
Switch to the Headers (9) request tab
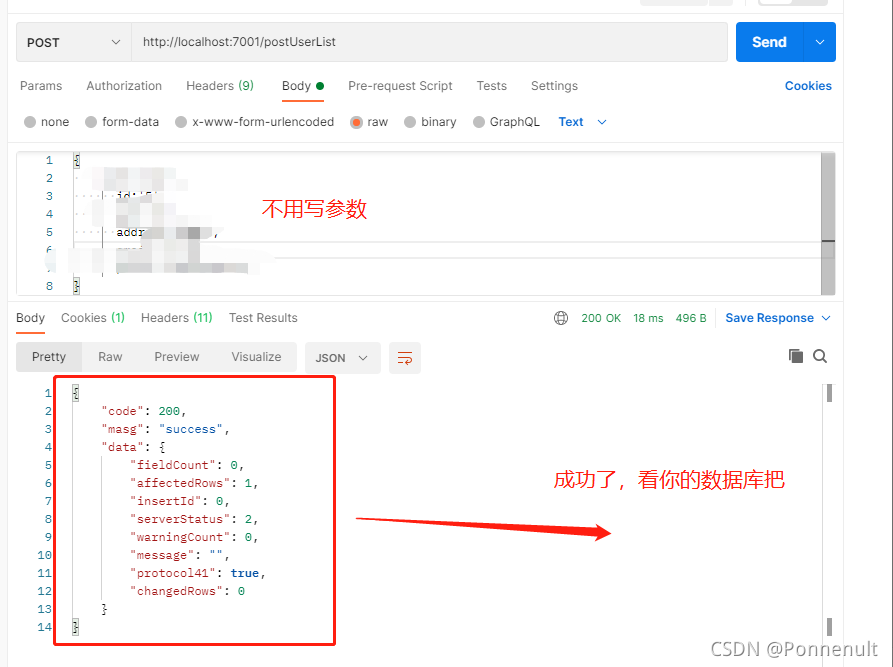tap(219, 86)
